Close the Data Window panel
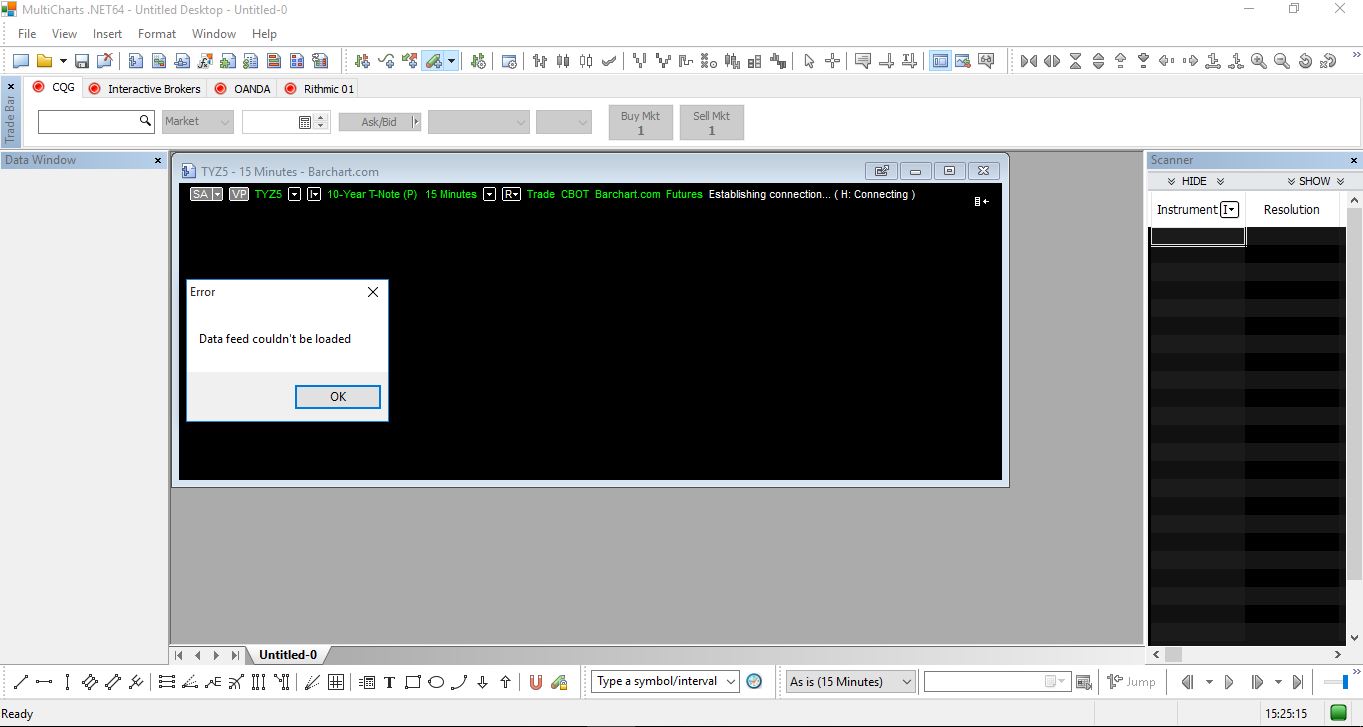 [158, 160]
